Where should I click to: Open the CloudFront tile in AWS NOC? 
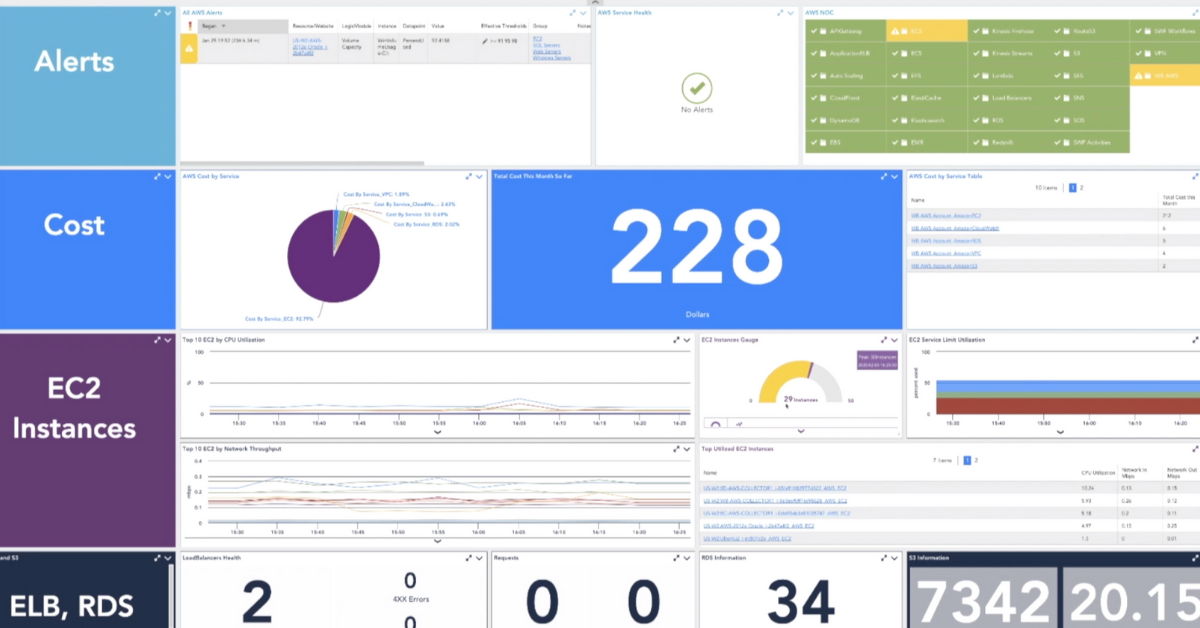pos(844,98)
